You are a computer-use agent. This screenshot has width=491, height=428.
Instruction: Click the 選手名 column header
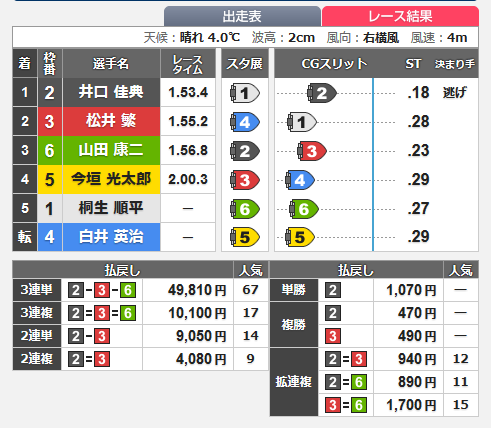(x=111, y=63)
